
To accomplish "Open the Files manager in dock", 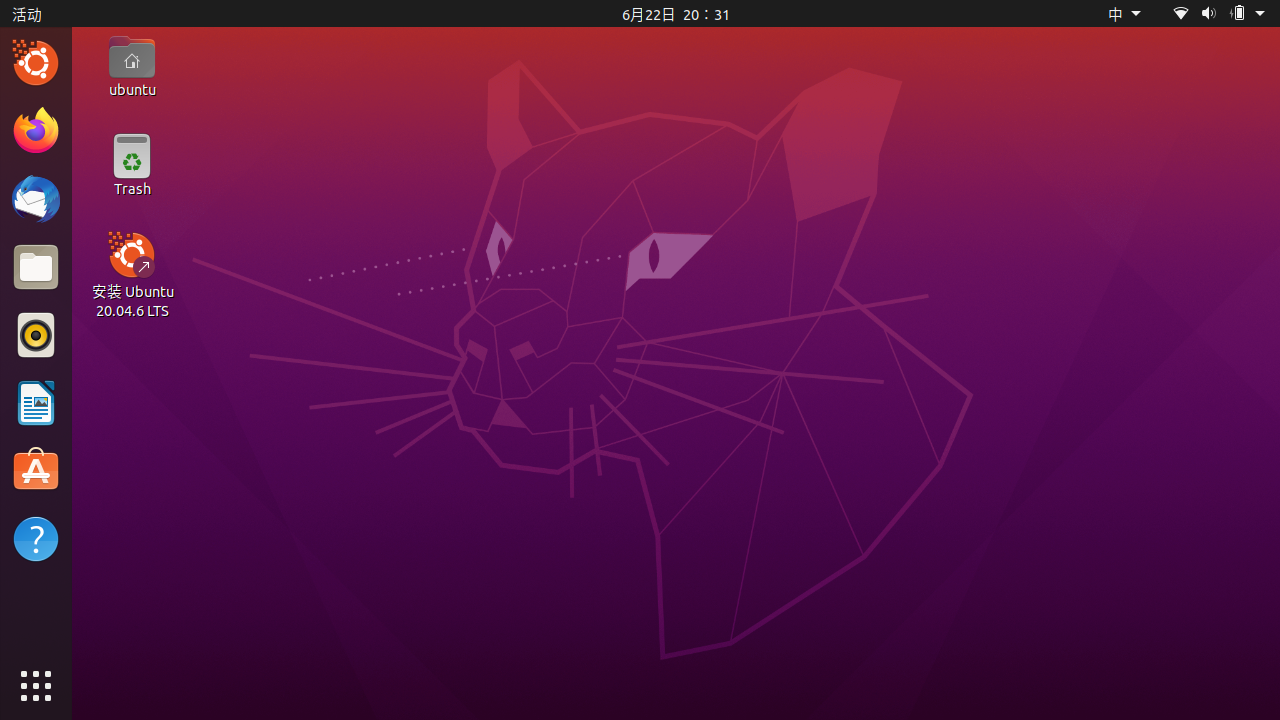I will 36,267.
